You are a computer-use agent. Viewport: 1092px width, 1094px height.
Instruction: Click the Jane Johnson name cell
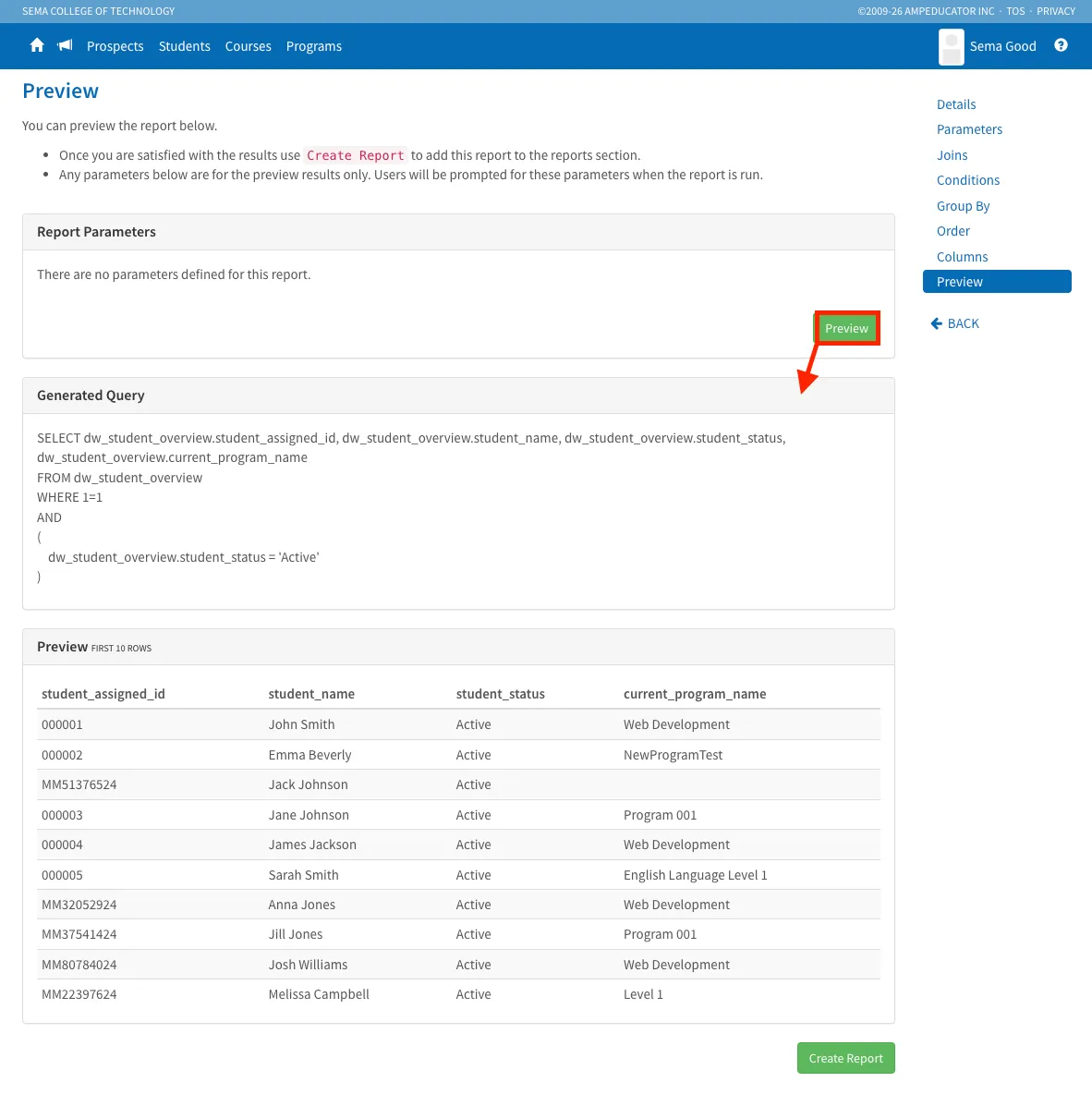309,815
